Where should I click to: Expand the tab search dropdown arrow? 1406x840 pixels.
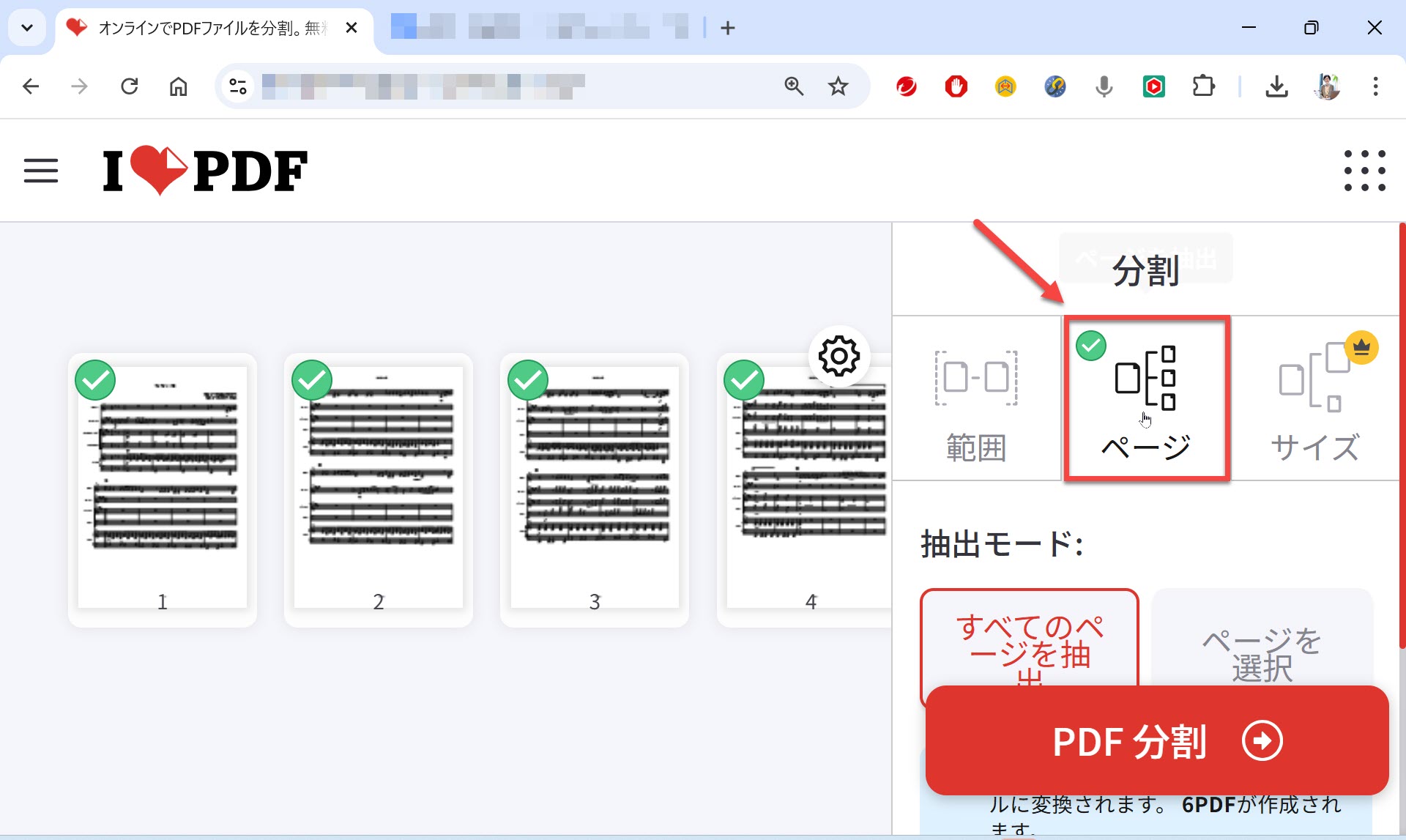click(27, 28)
